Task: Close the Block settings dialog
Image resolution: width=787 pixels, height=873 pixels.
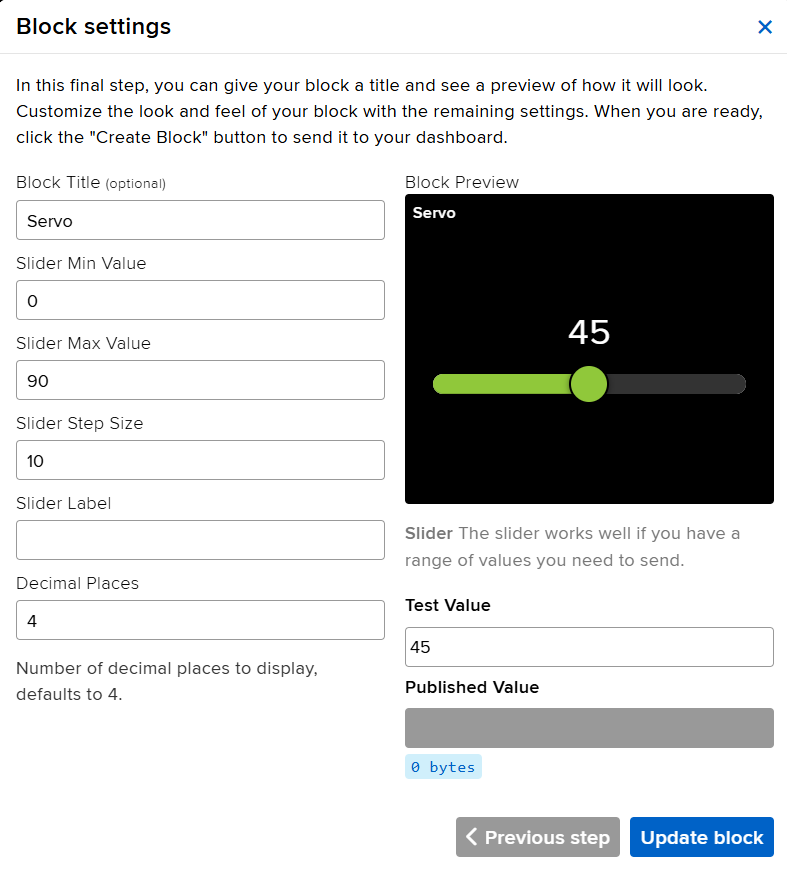Action: 765,27
